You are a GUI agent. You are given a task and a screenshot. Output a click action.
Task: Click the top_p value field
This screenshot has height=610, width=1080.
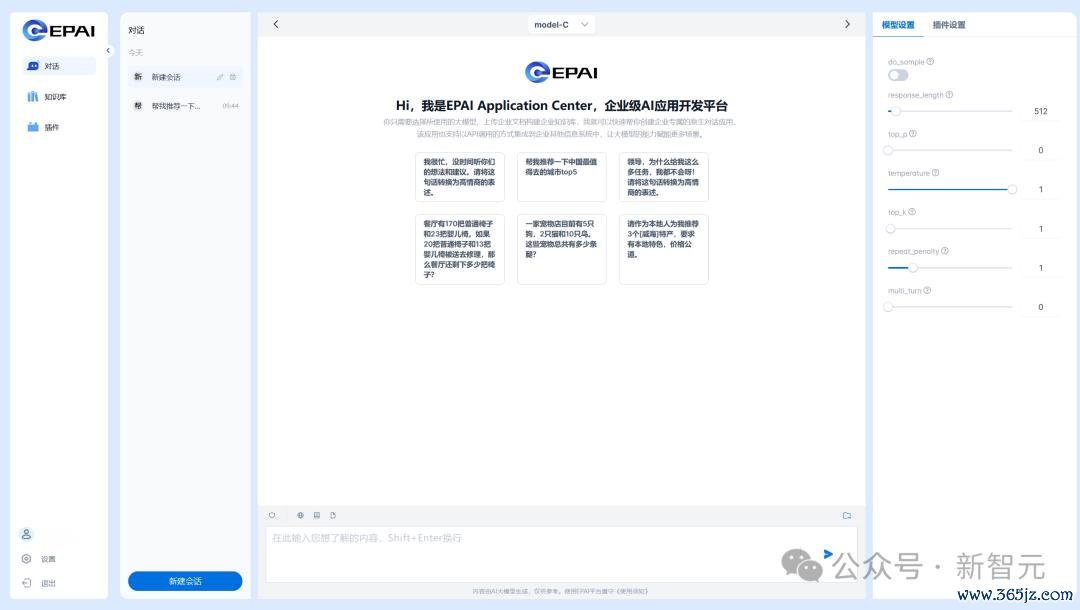click(1041, 150)
